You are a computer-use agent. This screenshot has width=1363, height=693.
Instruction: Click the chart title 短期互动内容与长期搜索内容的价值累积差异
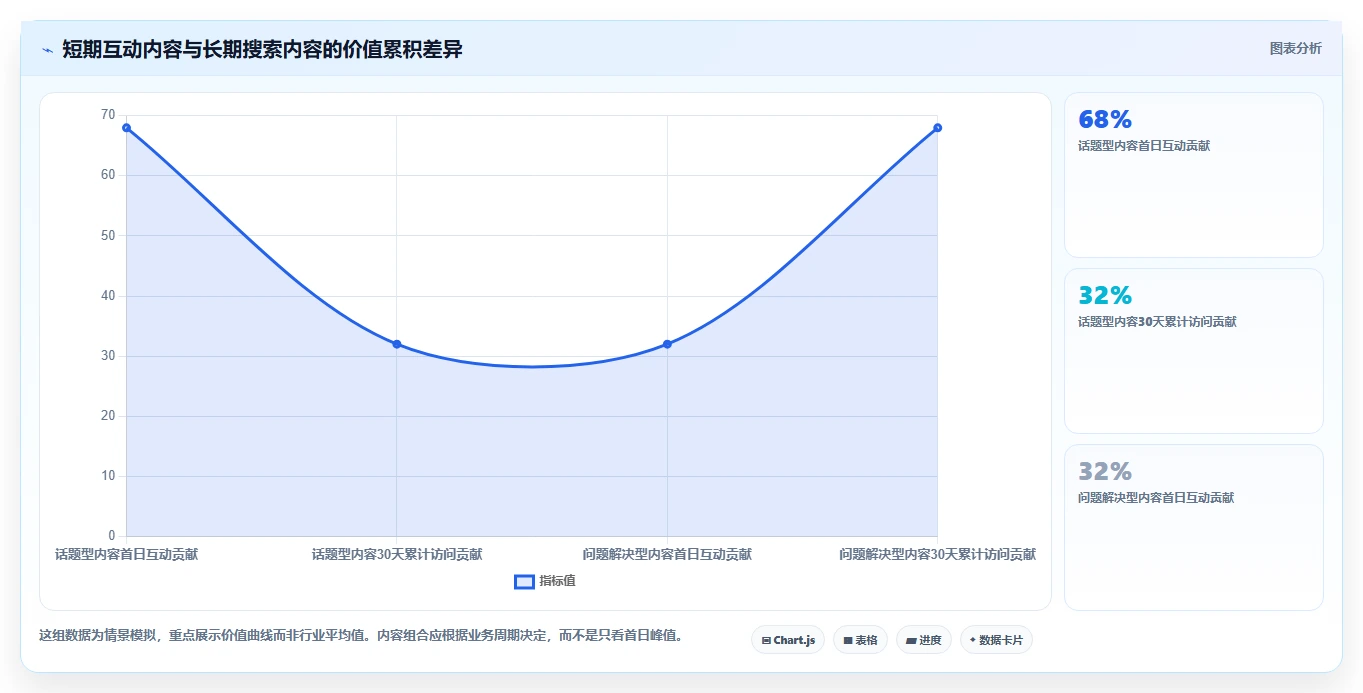262,49
